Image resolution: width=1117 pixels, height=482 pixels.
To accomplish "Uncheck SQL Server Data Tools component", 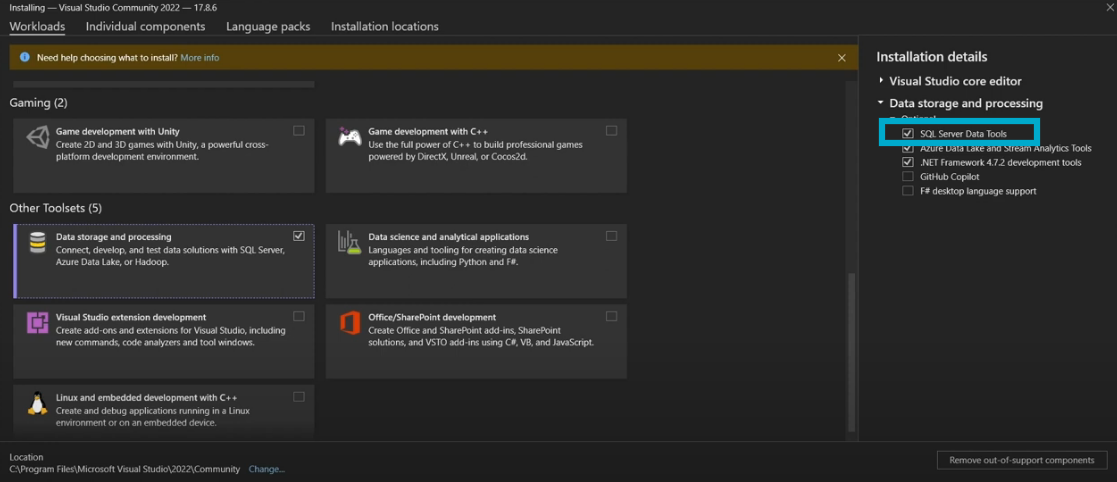I will (908, 133).
